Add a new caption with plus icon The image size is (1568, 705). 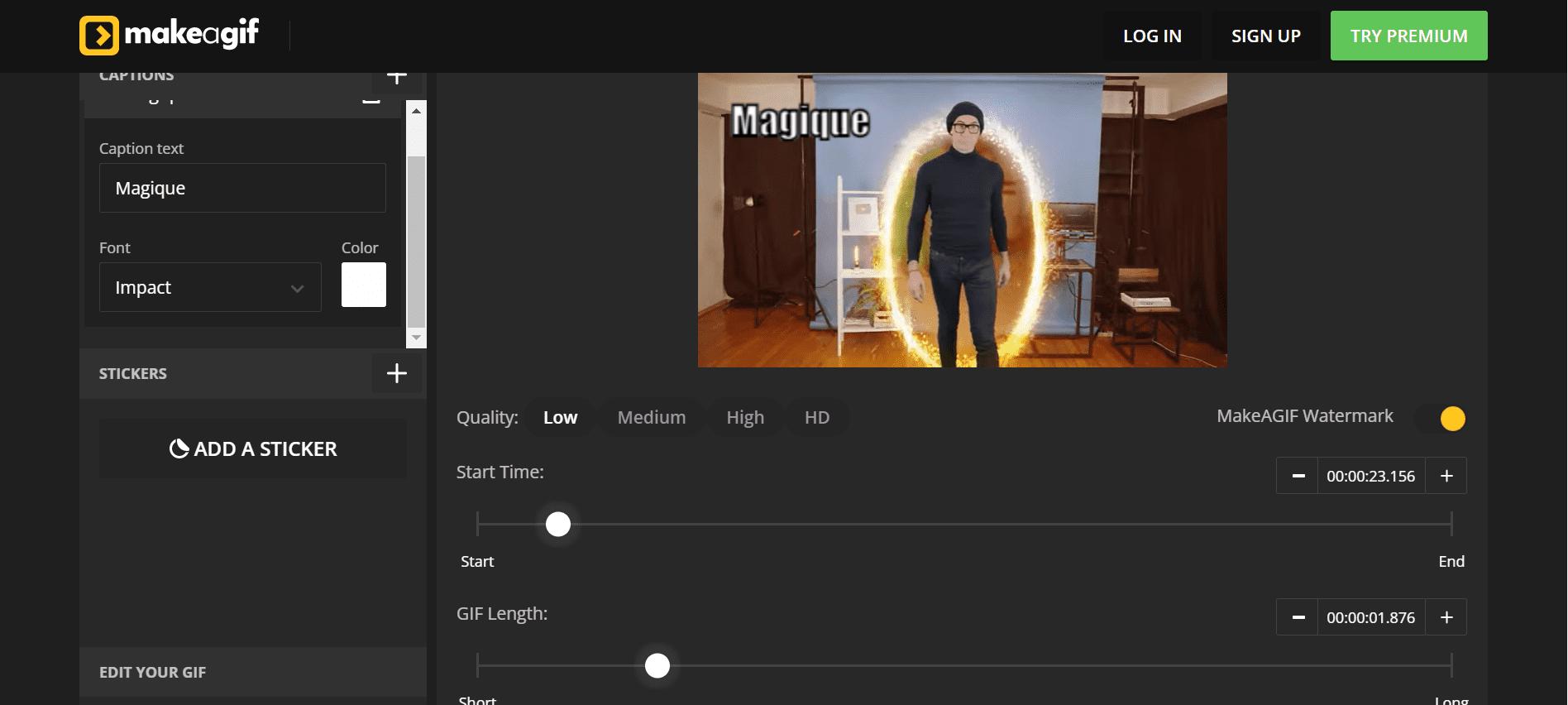[397, 78]
